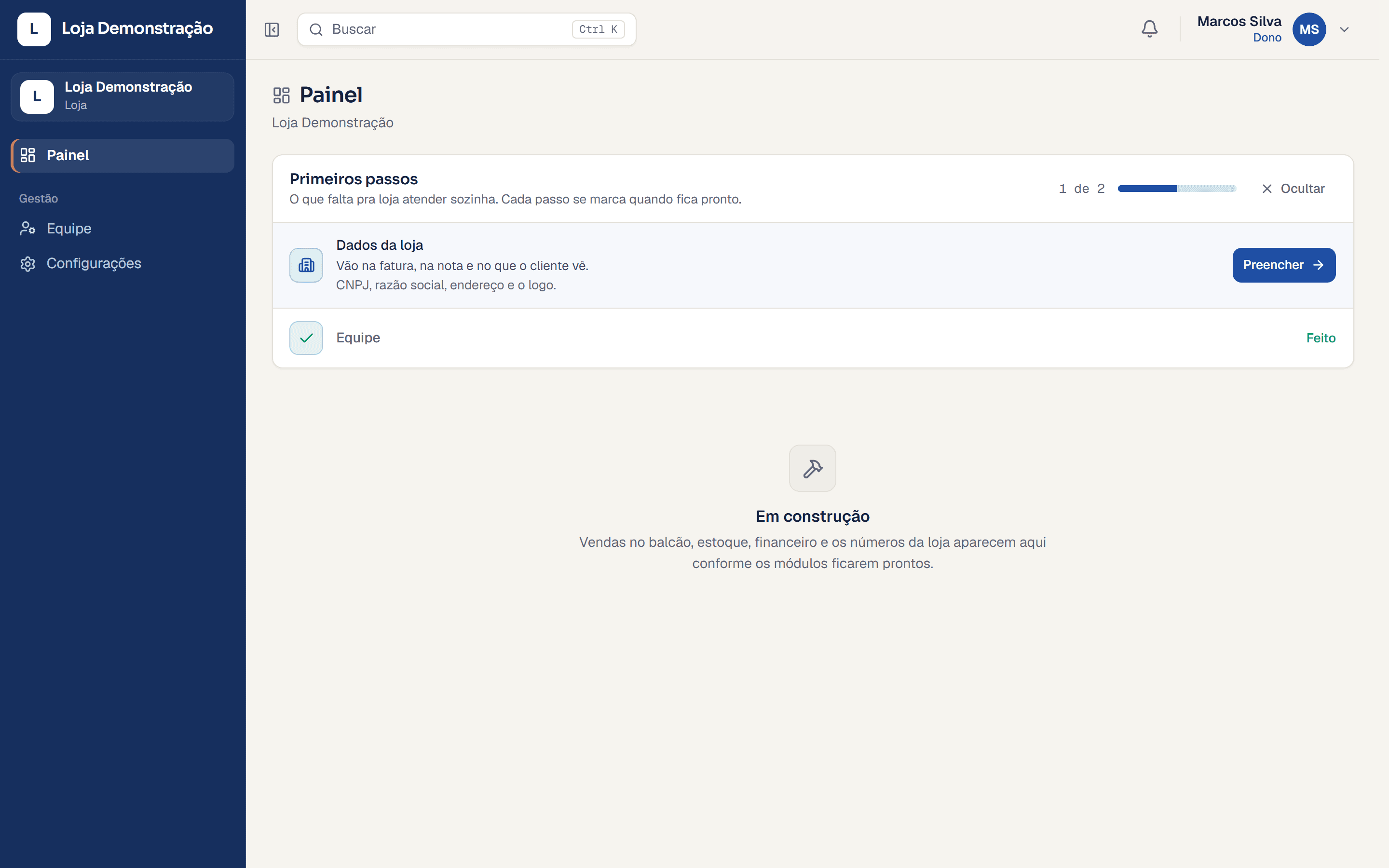Click the Marcos Silva user name
Screen dimensions: 1389x868
(1239, 21)
